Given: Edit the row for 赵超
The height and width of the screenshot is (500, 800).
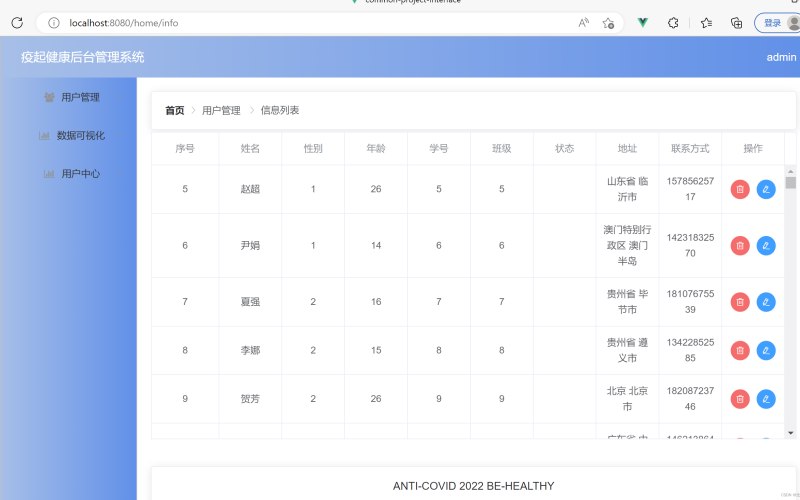Looking at the screenshot, I should click(x=766, y=189).
